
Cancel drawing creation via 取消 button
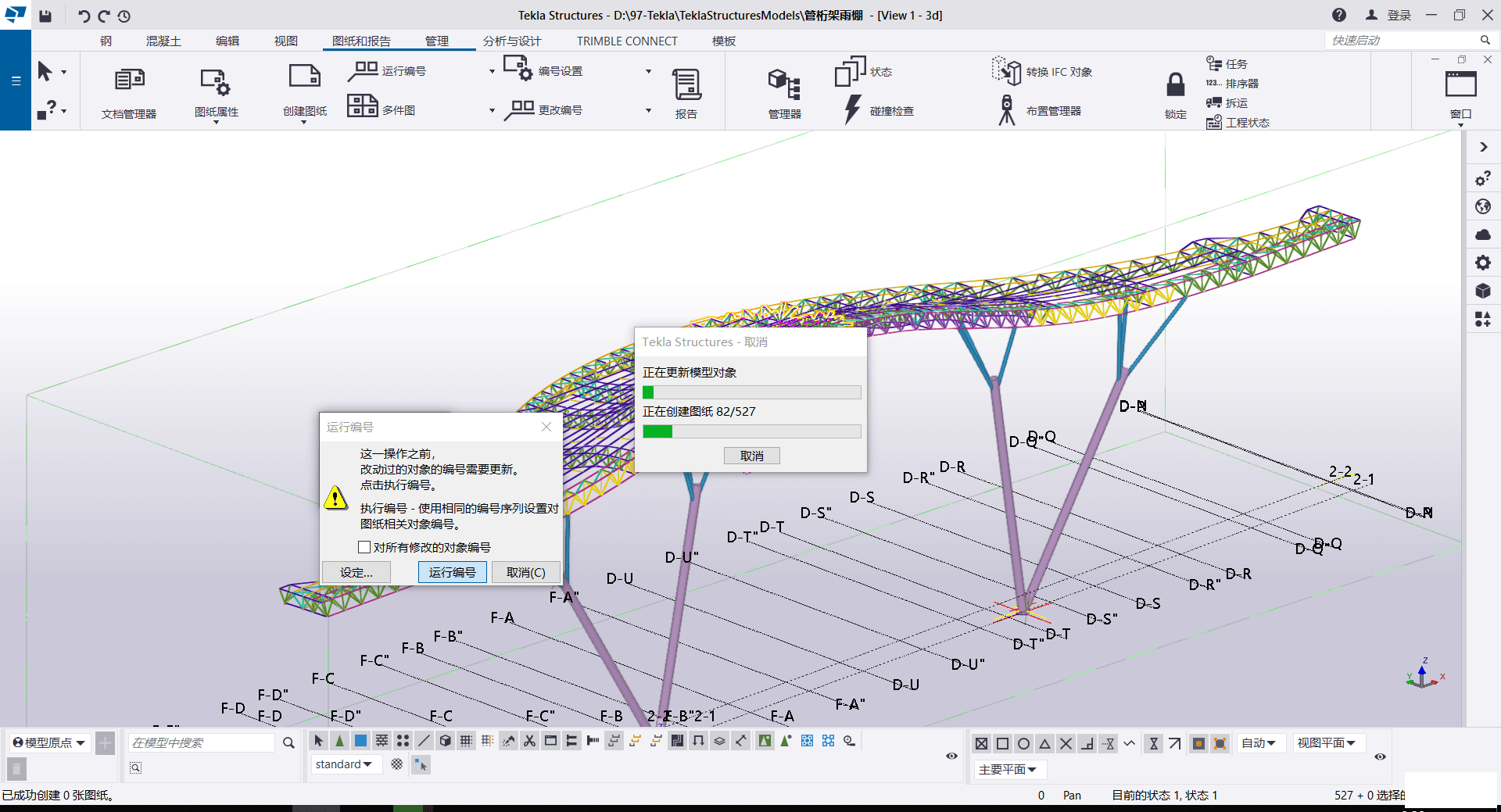pyautogui.click(x=751, y=456)
